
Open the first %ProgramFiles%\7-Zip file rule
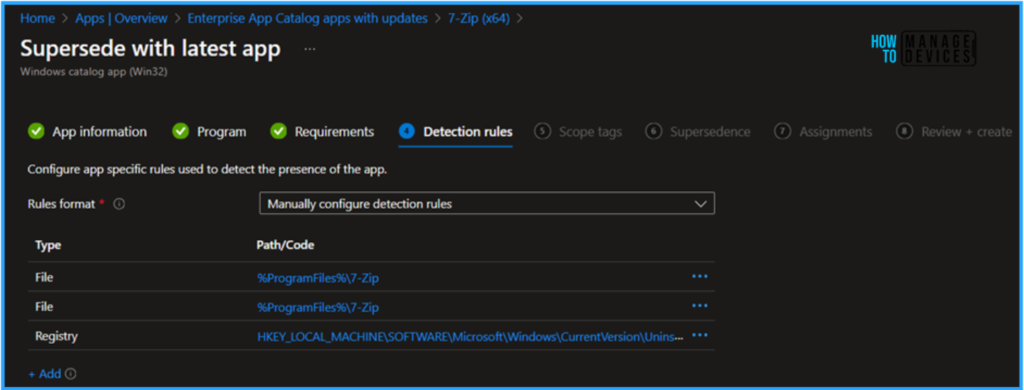(x=318, y=278)
